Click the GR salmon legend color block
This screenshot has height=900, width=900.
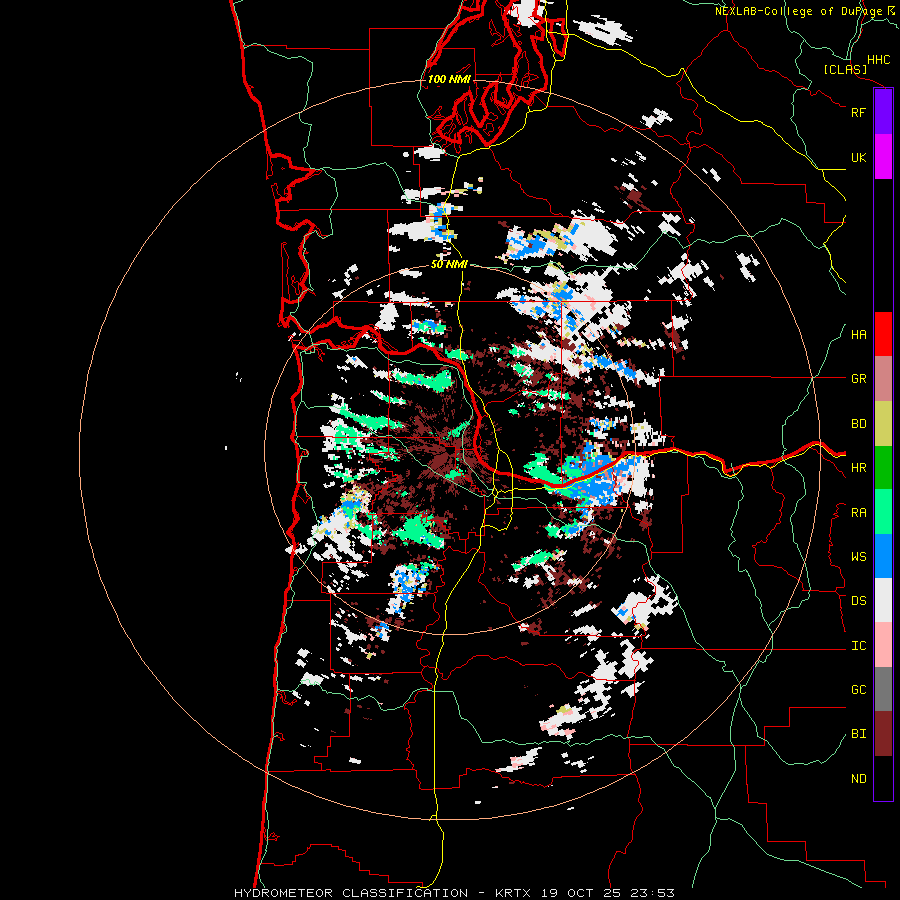883,379
